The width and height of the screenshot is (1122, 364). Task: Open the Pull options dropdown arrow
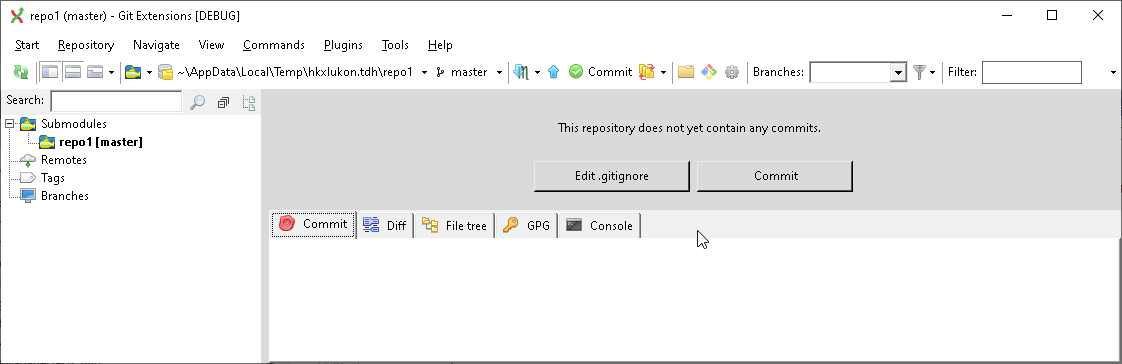pyautogui.click(x=537, y=72)
